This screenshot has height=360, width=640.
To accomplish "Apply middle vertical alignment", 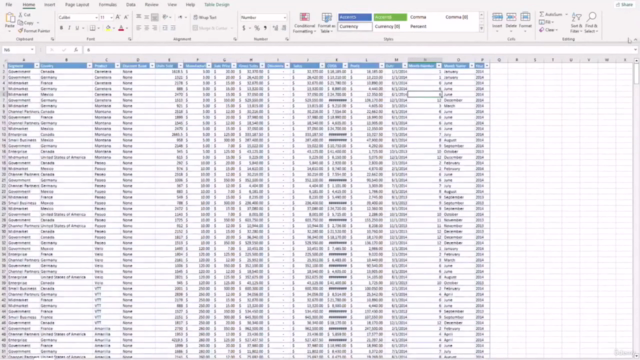I will (147, 17).
